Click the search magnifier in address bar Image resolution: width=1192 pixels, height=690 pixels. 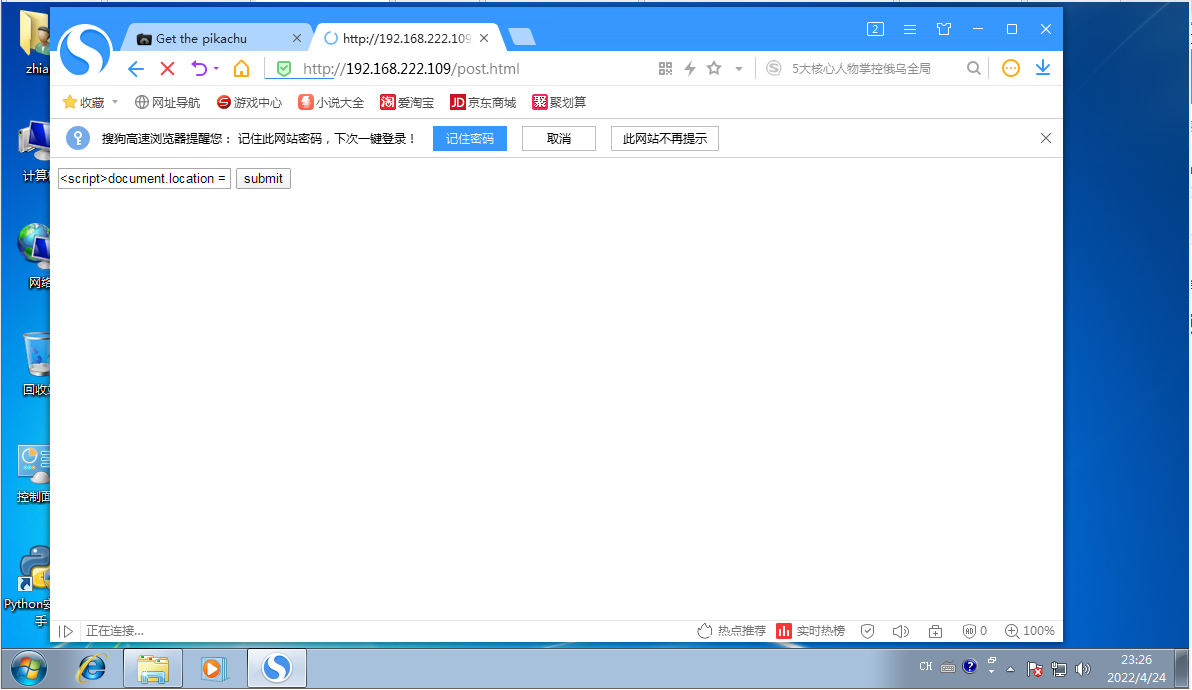click(x=973, y=68)
